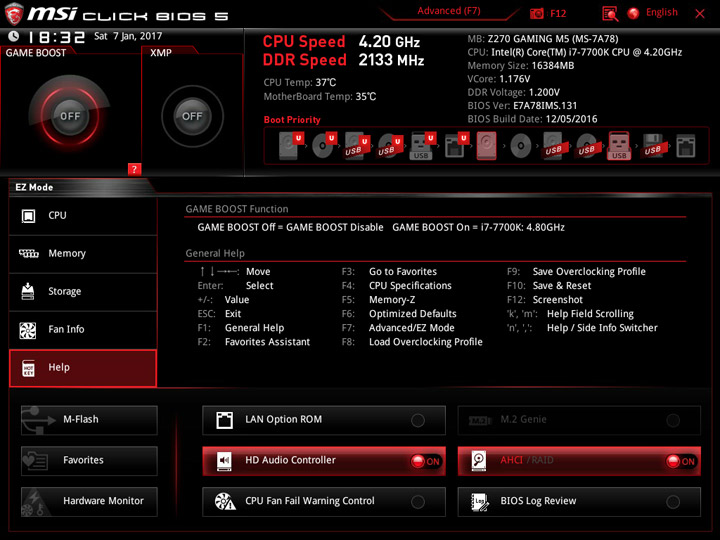Open the BIOS search magnifier icon
This screenshot has height=540, width=720.
(x=610, y=14)
